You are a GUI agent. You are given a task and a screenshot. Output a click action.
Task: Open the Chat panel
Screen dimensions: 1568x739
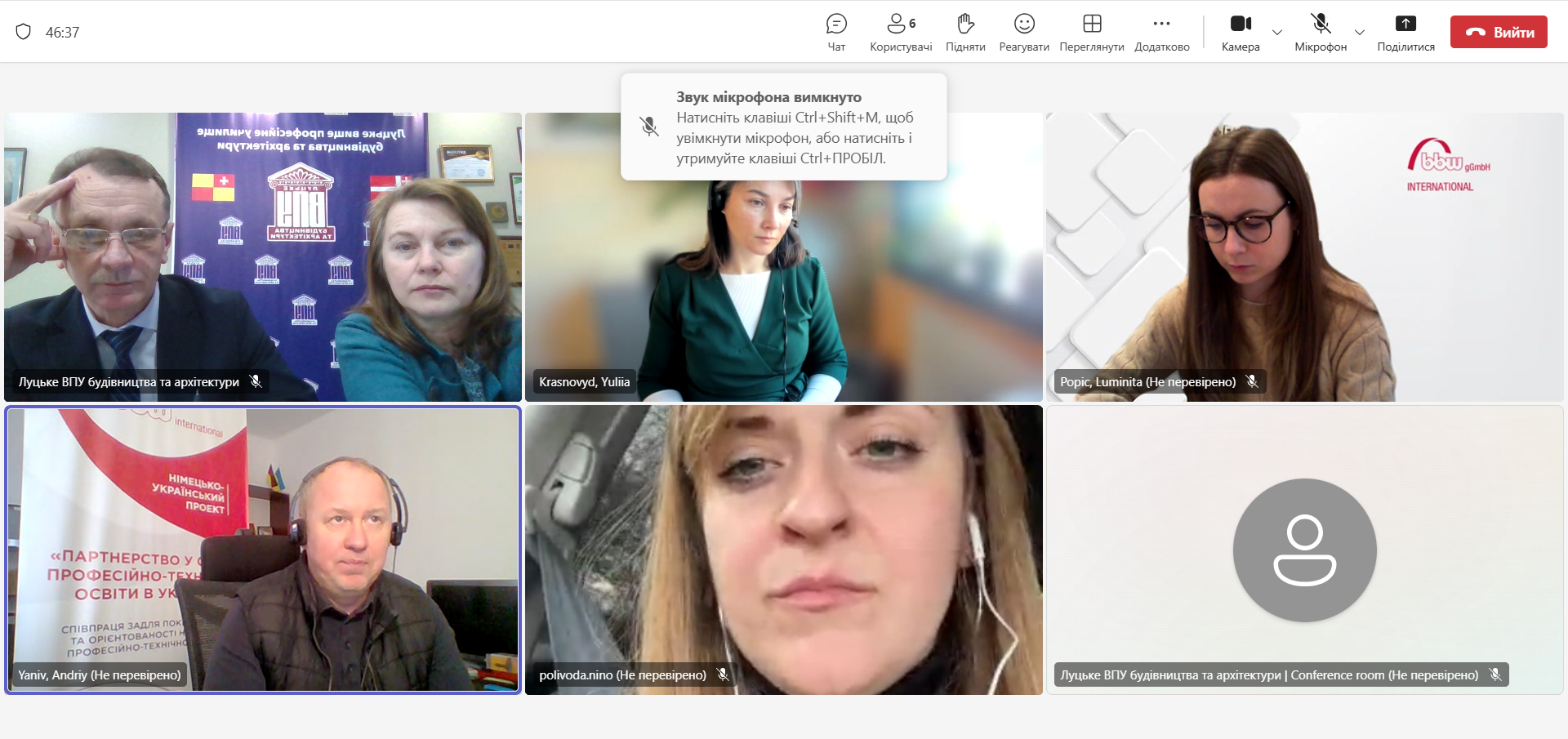coord(836,32)
